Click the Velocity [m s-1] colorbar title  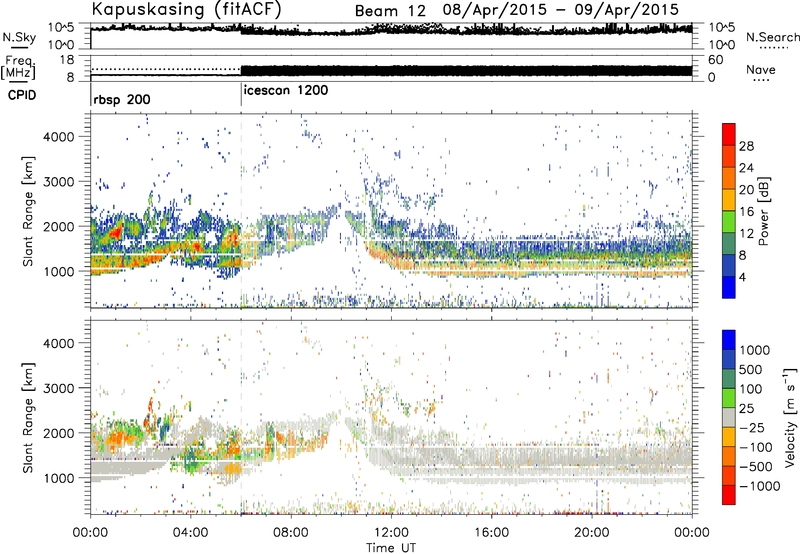790,417
